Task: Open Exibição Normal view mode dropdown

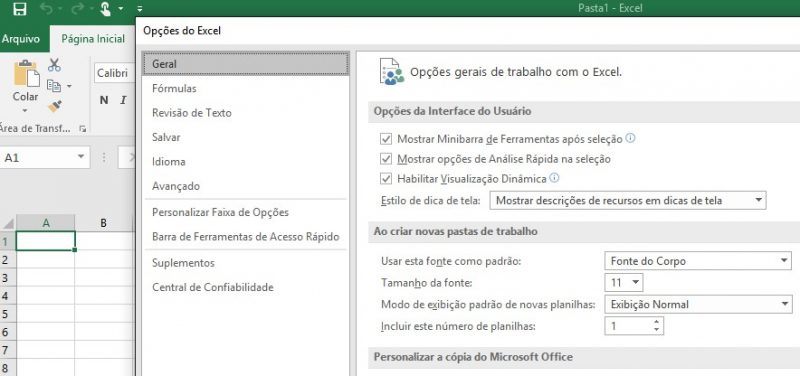Action: [698, 305]
